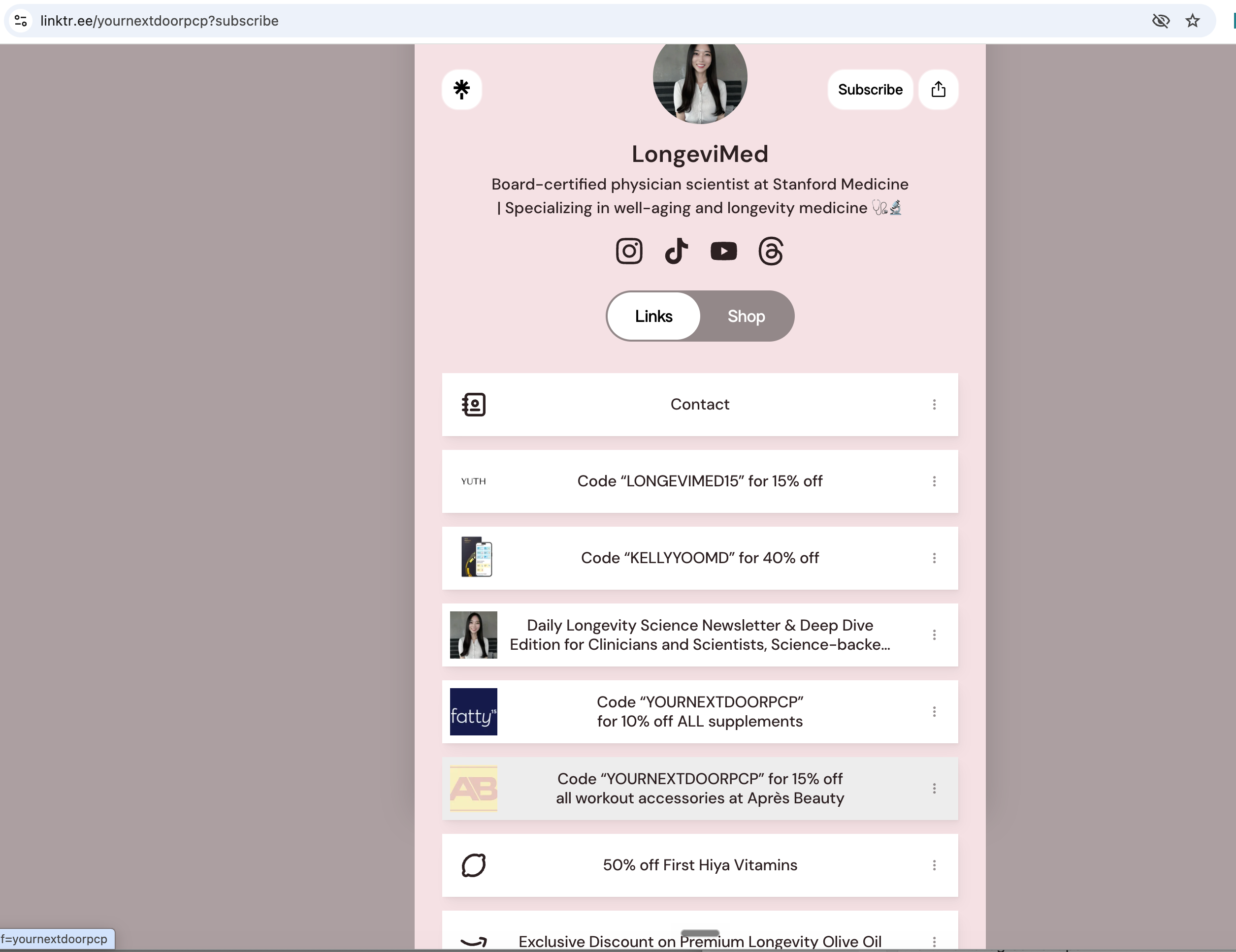The image size is (1236, 952).
Task: Open the Contact link
Action: coord(700,405)
